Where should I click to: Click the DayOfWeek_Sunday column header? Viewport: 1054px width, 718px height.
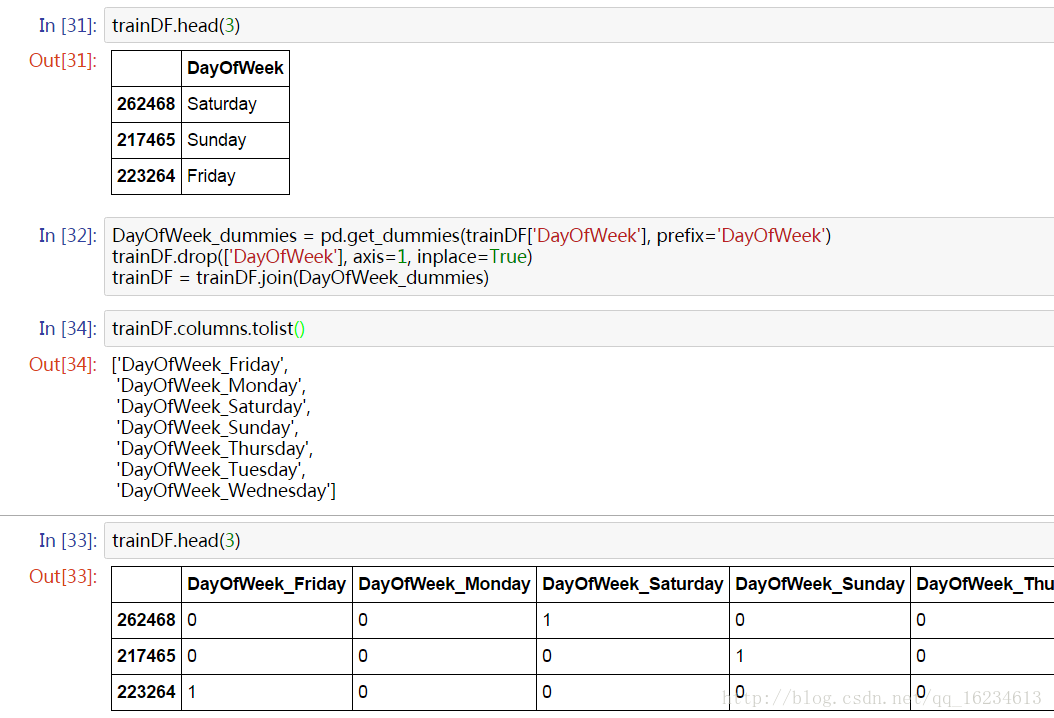click(x=820, y=584)
